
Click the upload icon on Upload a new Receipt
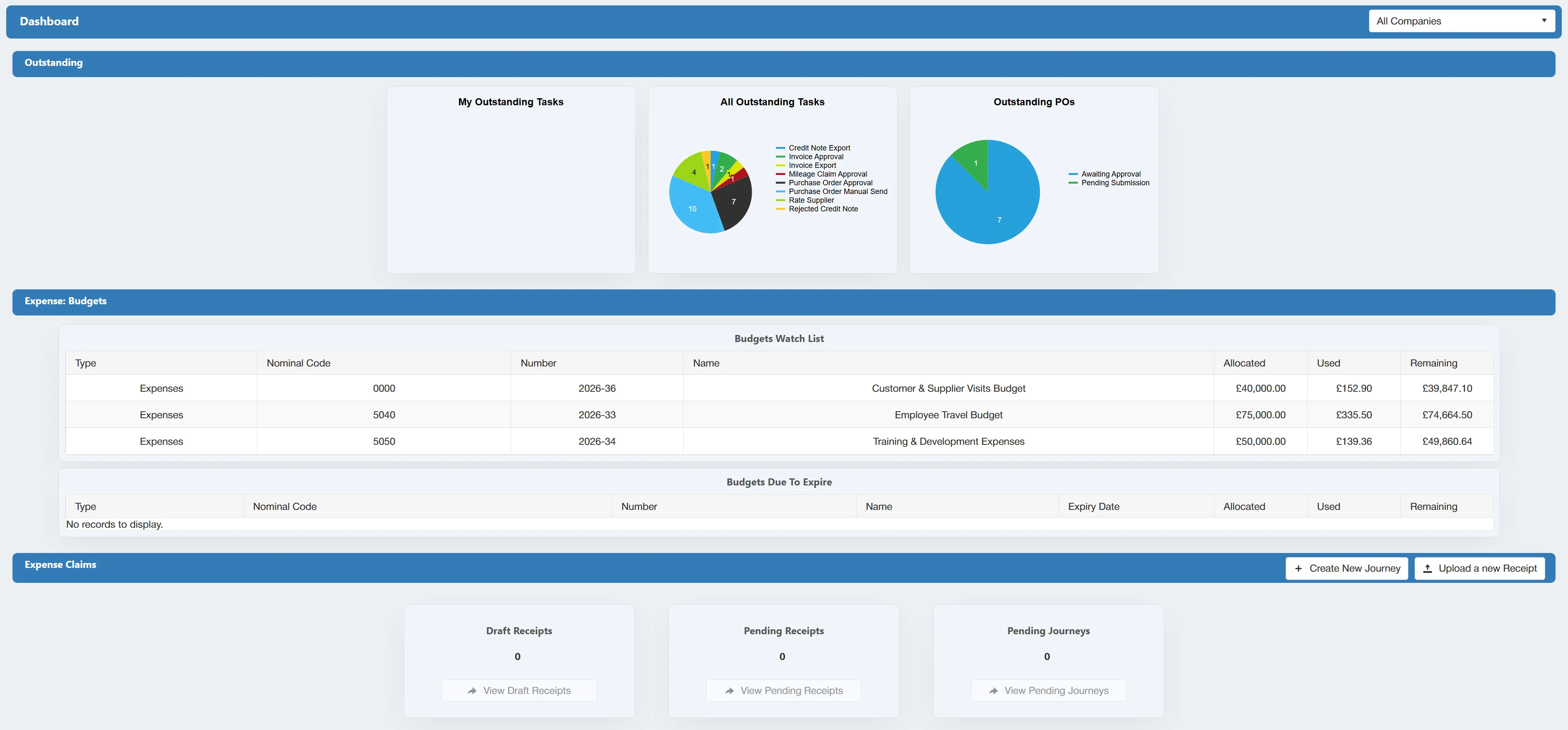(1427, 568)
